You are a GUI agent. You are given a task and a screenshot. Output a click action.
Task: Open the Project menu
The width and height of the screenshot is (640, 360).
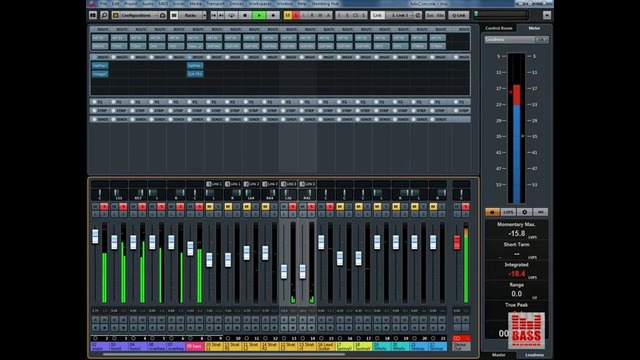pyautogui.click(x=131, y=3)
